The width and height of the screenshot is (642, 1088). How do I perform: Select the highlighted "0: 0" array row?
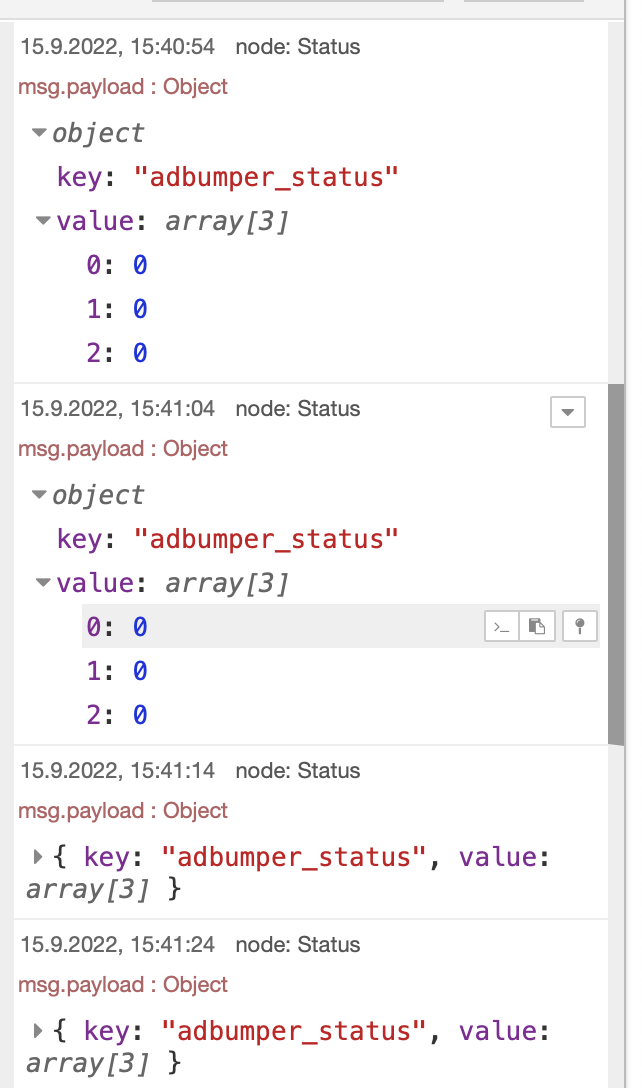point(117,627)
